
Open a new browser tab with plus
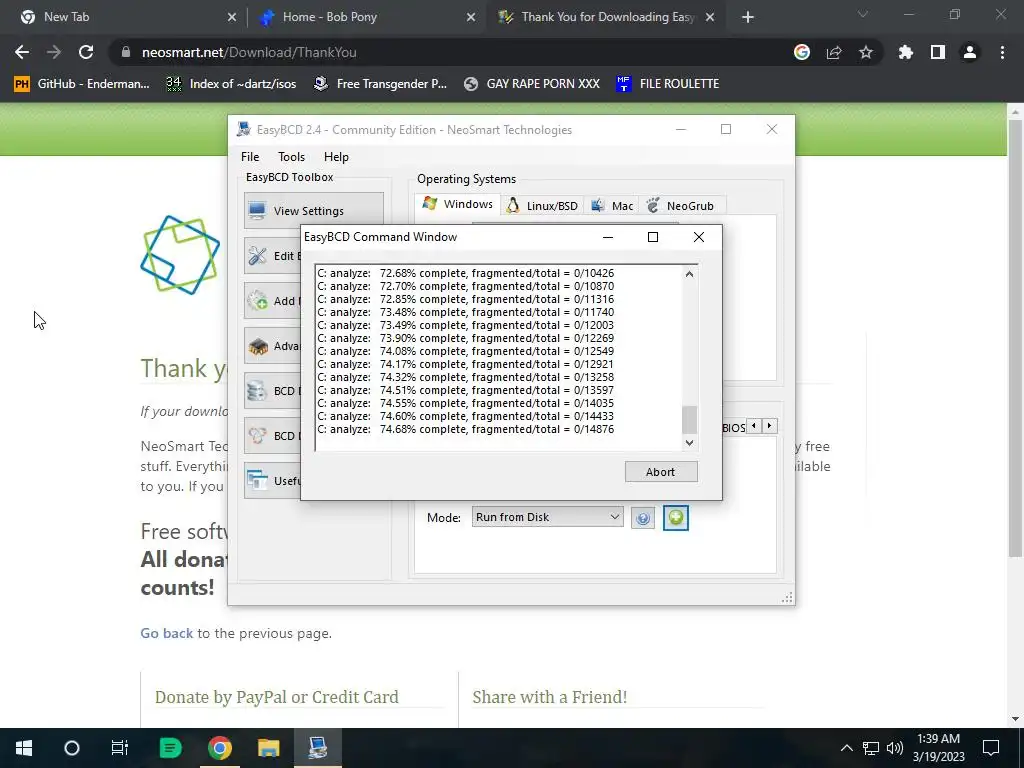click(x=748, y=17)
